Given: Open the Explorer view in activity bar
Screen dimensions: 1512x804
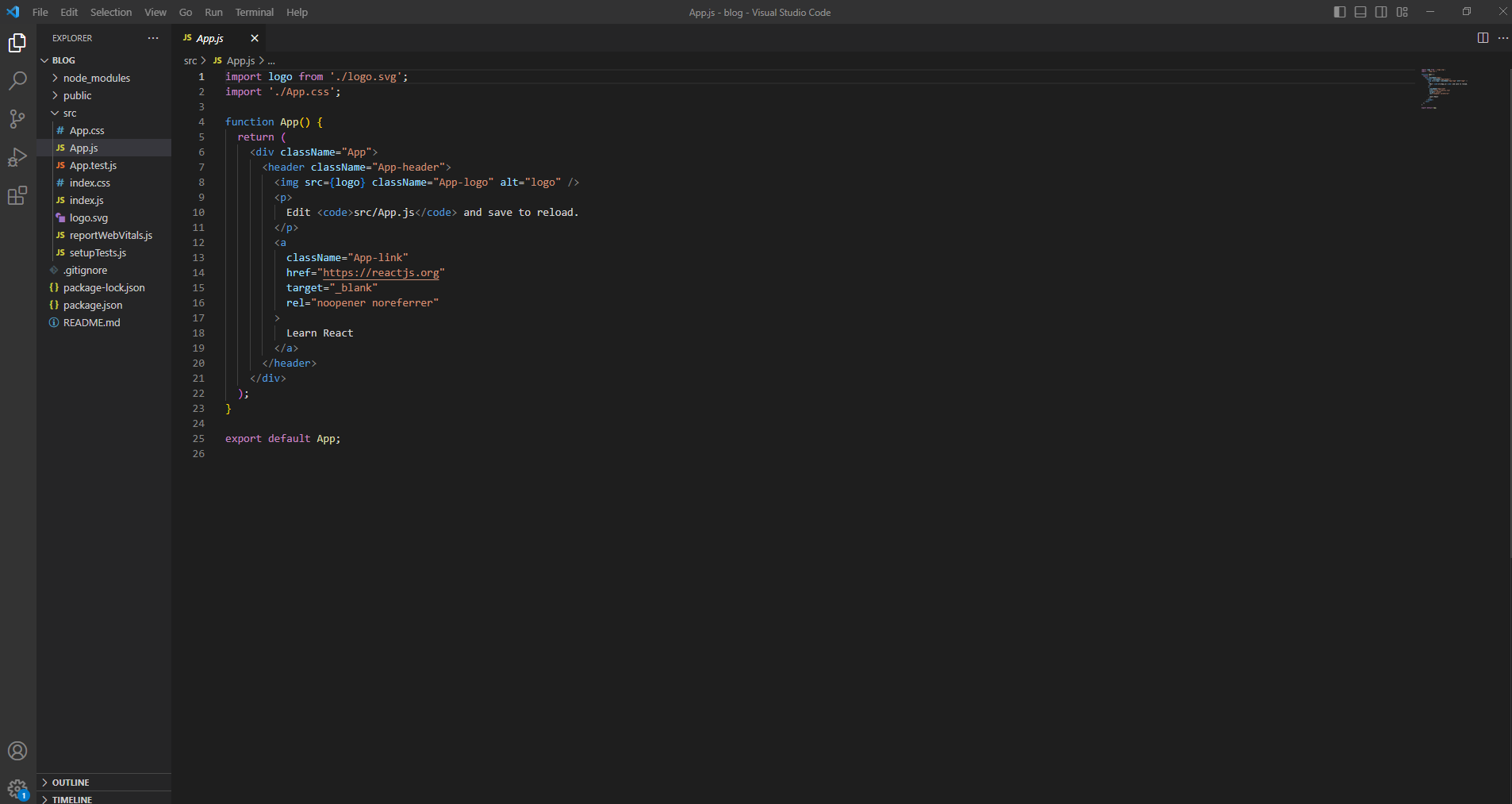Looking at the screenshot, I should (x=17, y=42).
